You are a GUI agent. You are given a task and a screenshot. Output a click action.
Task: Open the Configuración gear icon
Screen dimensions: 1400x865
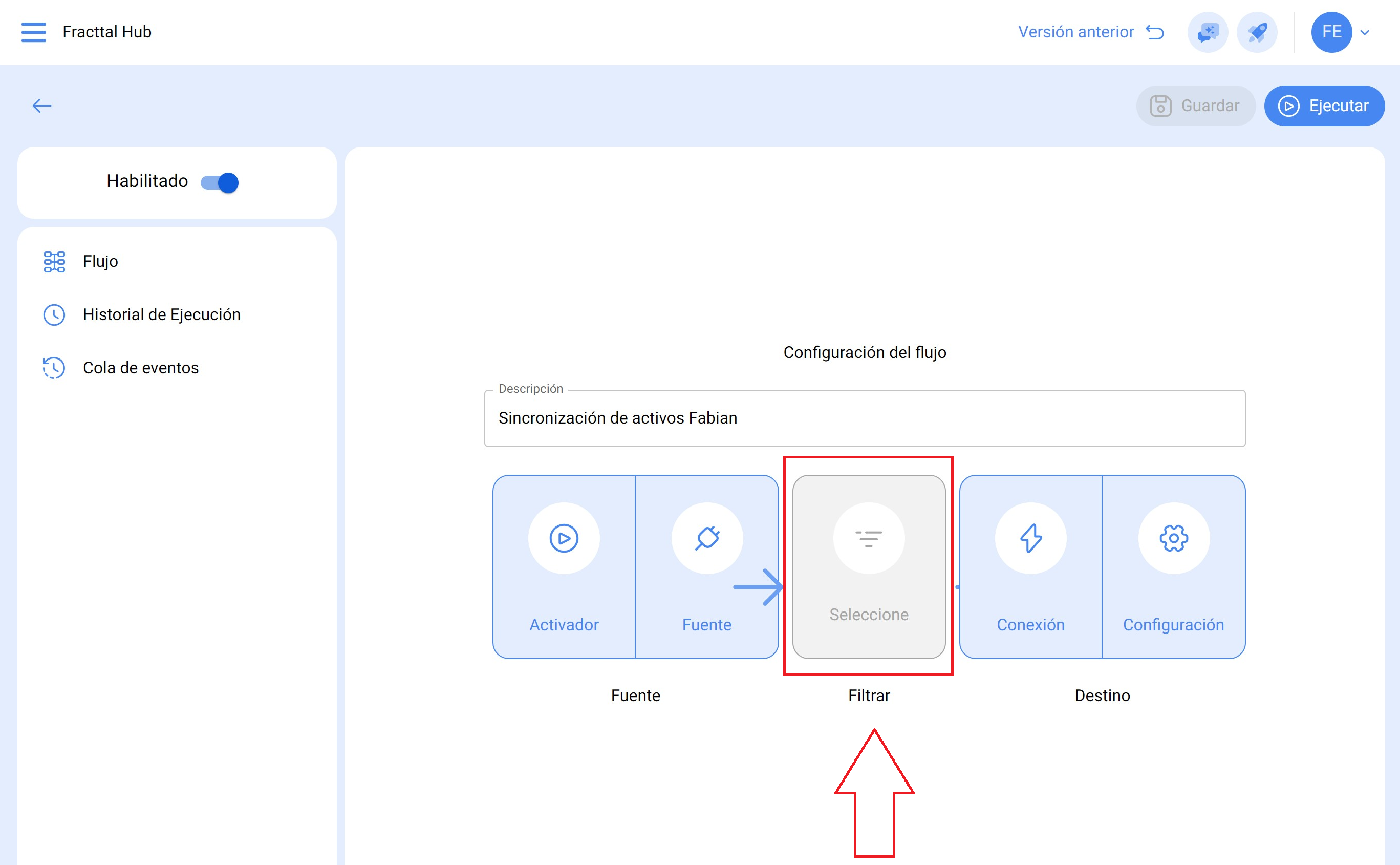1173,538
